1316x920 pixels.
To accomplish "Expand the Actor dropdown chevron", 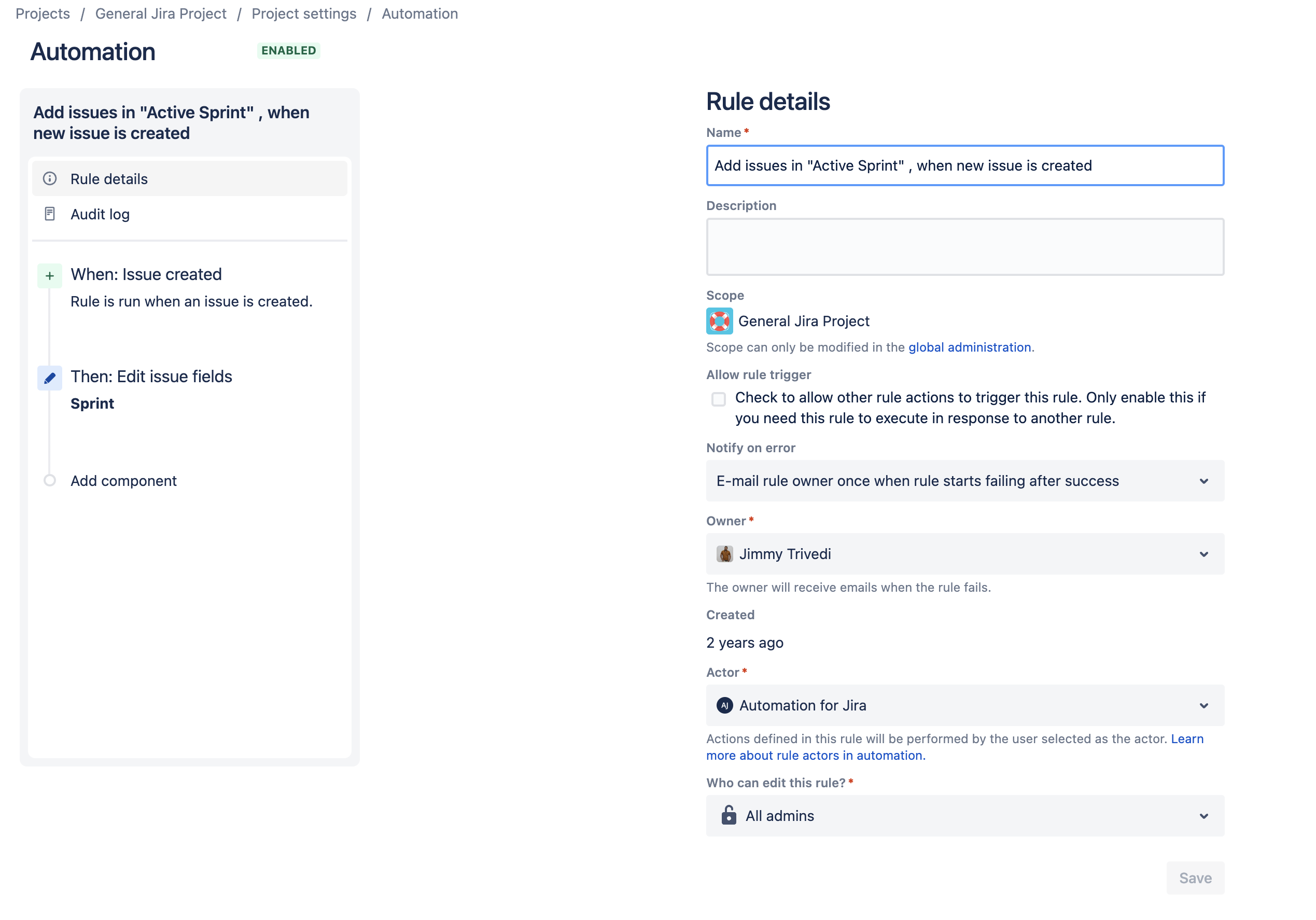I will point(1203,706).
